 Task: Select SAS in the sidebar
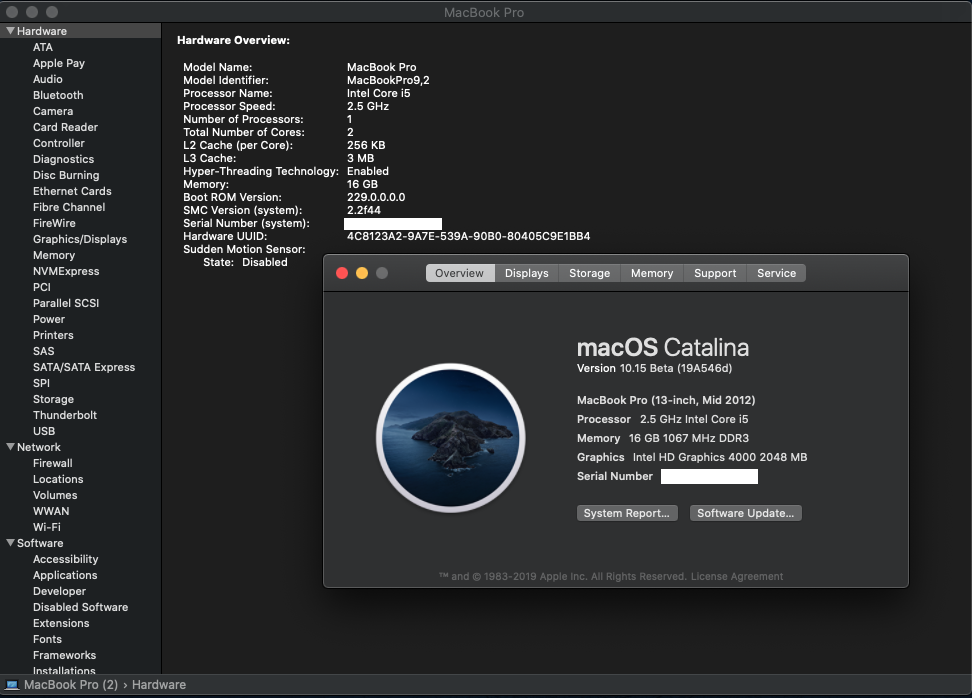tap(44, 351)
